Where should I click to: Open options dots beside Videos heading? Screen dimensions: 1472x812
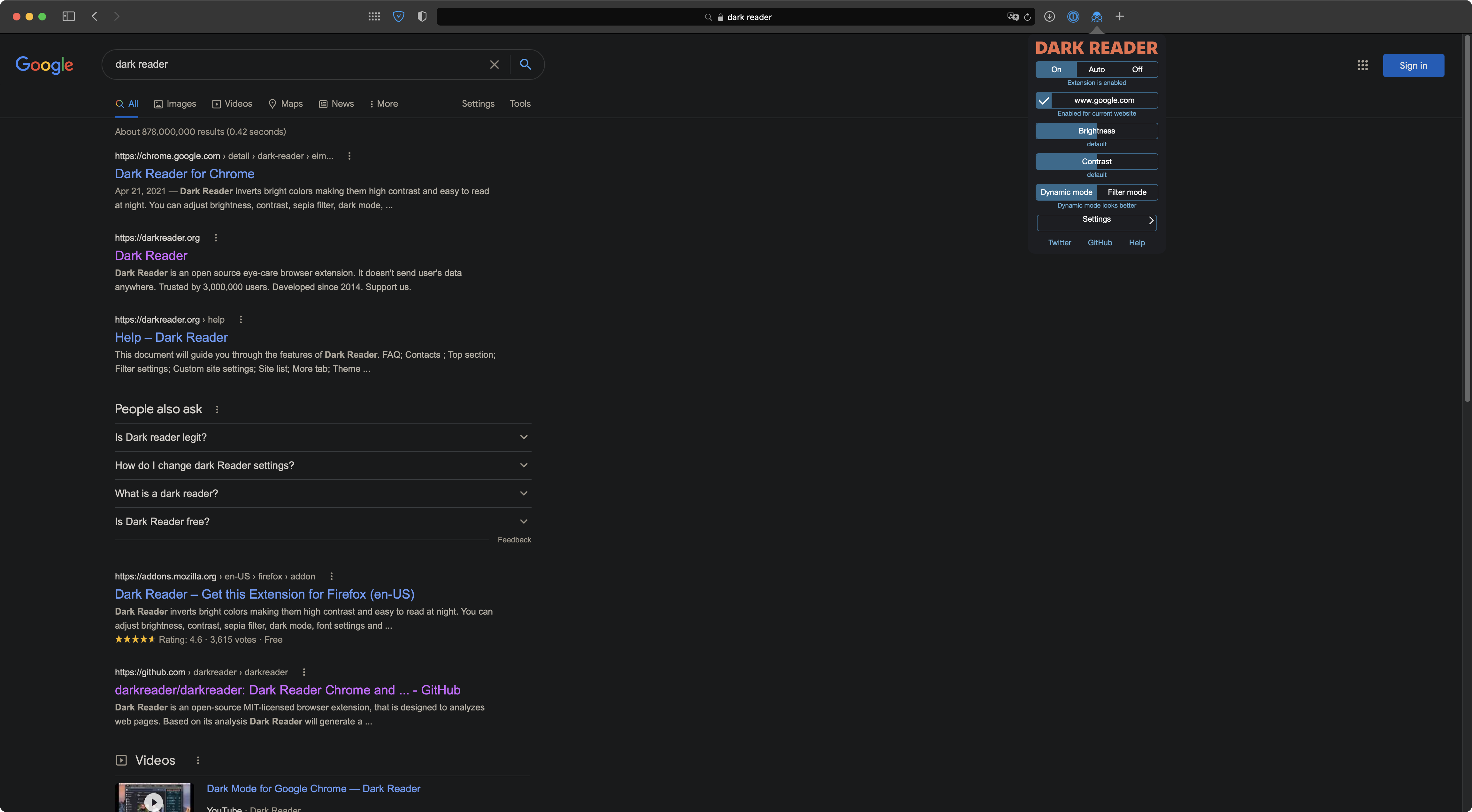pyautogui.click(x=198, y=760)
